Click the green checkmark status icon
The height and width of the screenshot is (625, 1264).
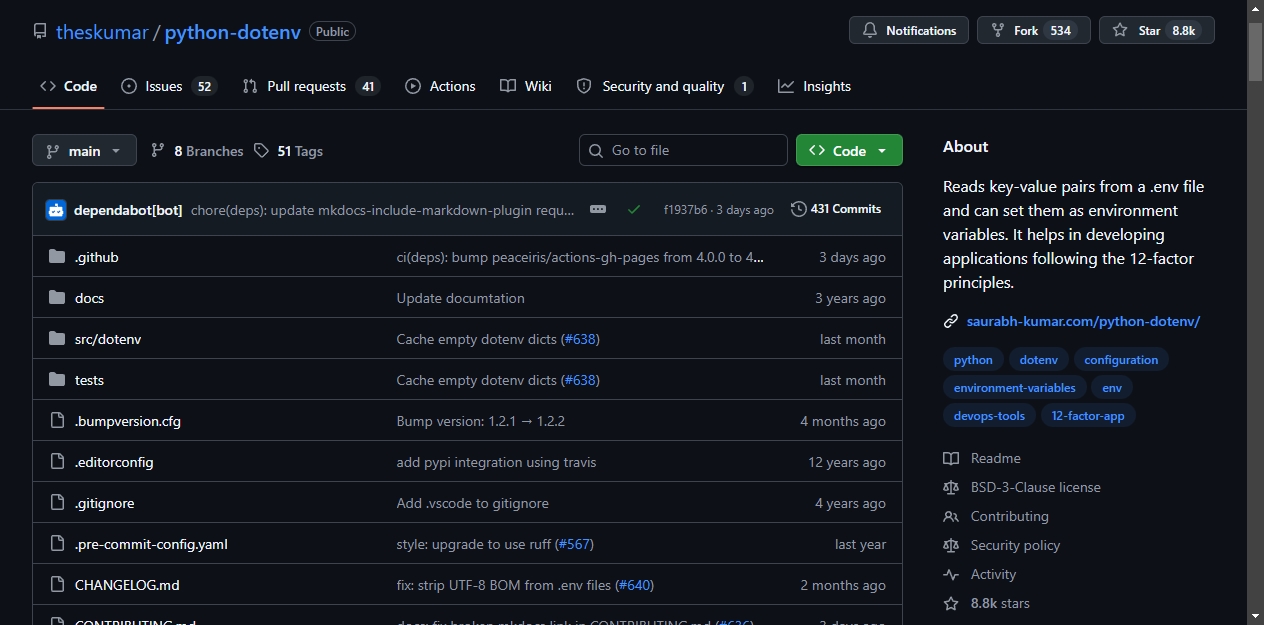[634, 209]
